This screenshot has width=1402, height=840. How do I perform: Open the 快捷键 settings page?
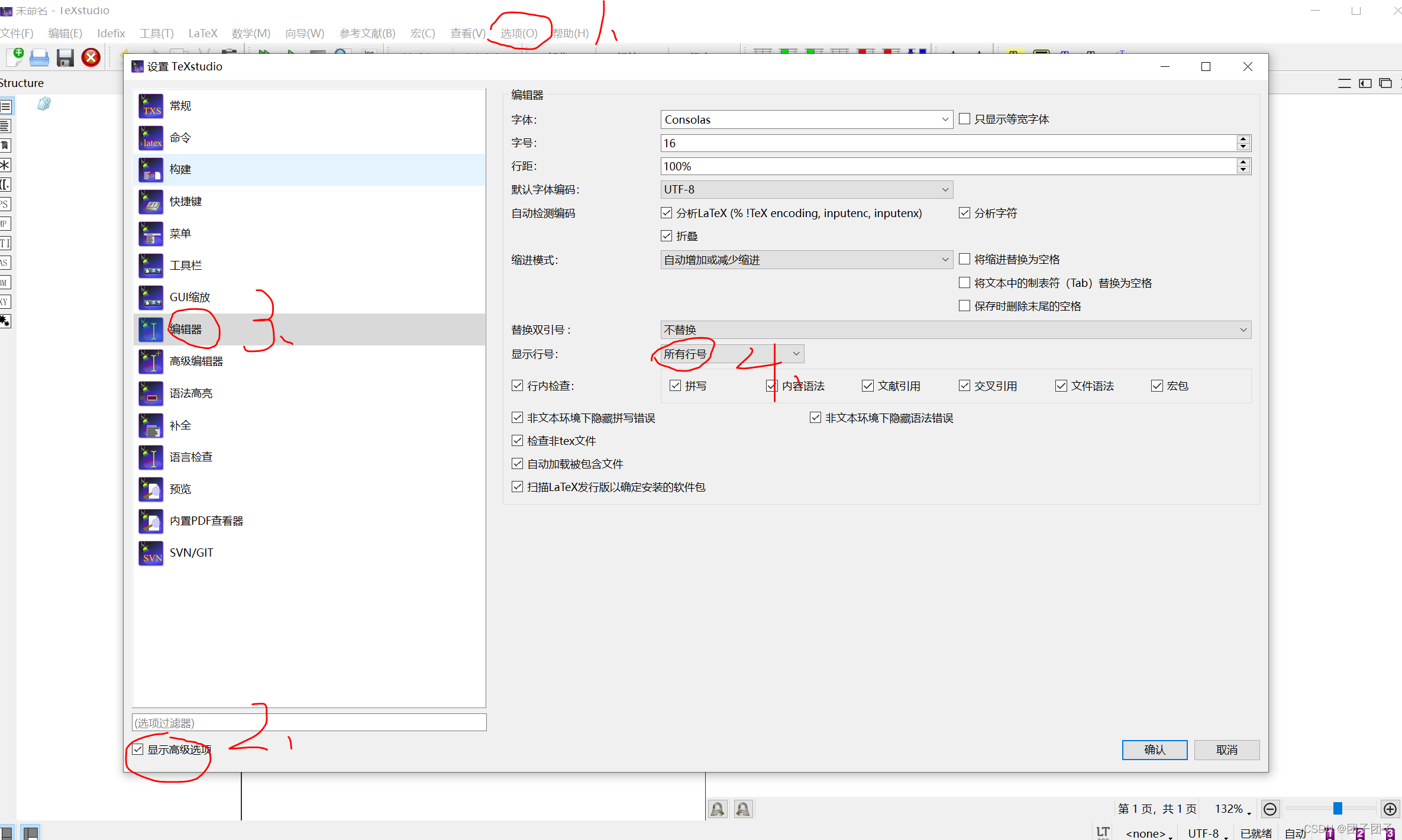point(309,202)
